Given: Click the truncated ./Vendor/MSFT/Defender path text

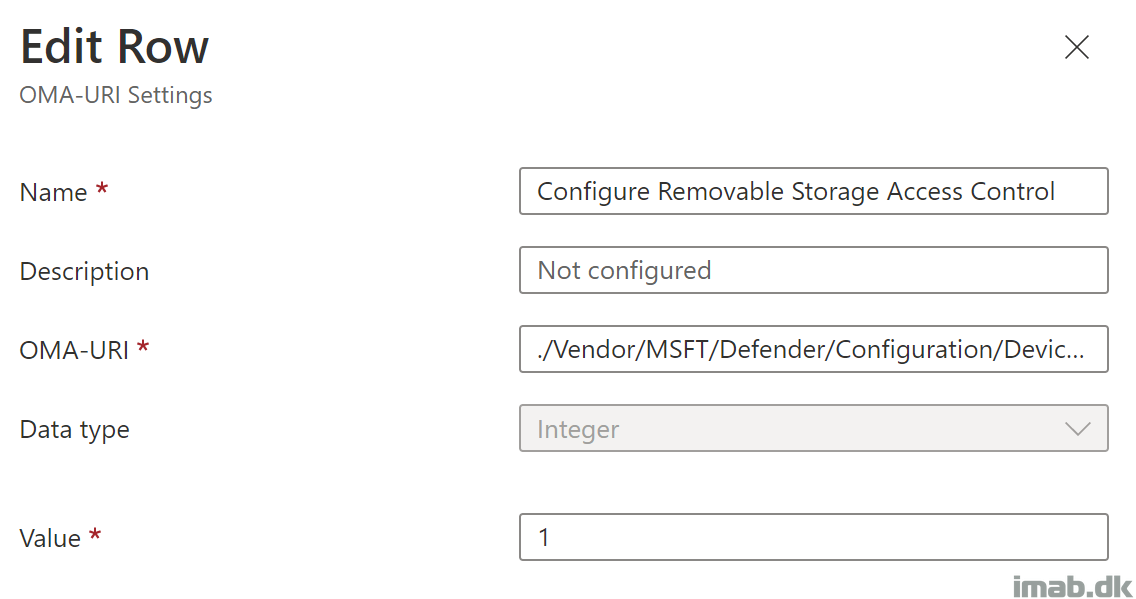Looking at the screenshot, I should [x=811, y=350].
